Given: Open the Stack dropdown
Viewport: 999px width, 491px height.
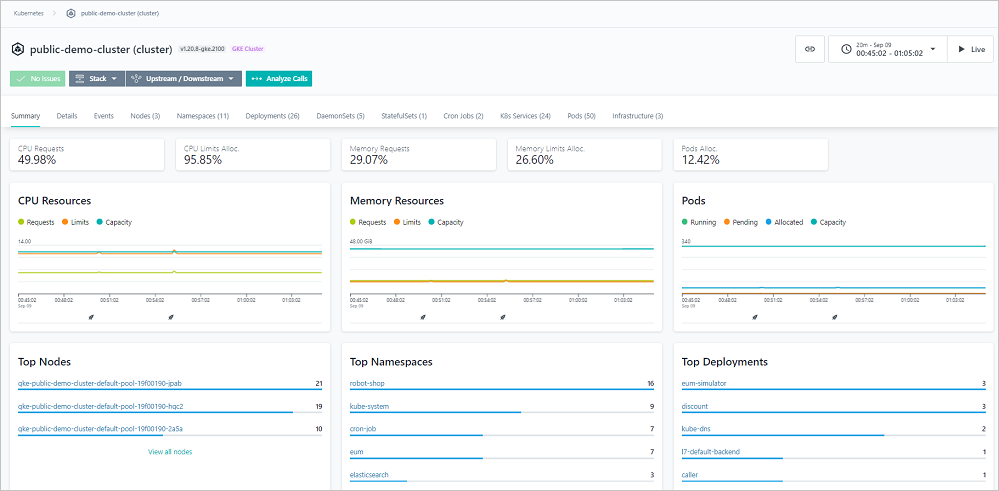Looking at the screenshot, I should [x=96, y=78].
